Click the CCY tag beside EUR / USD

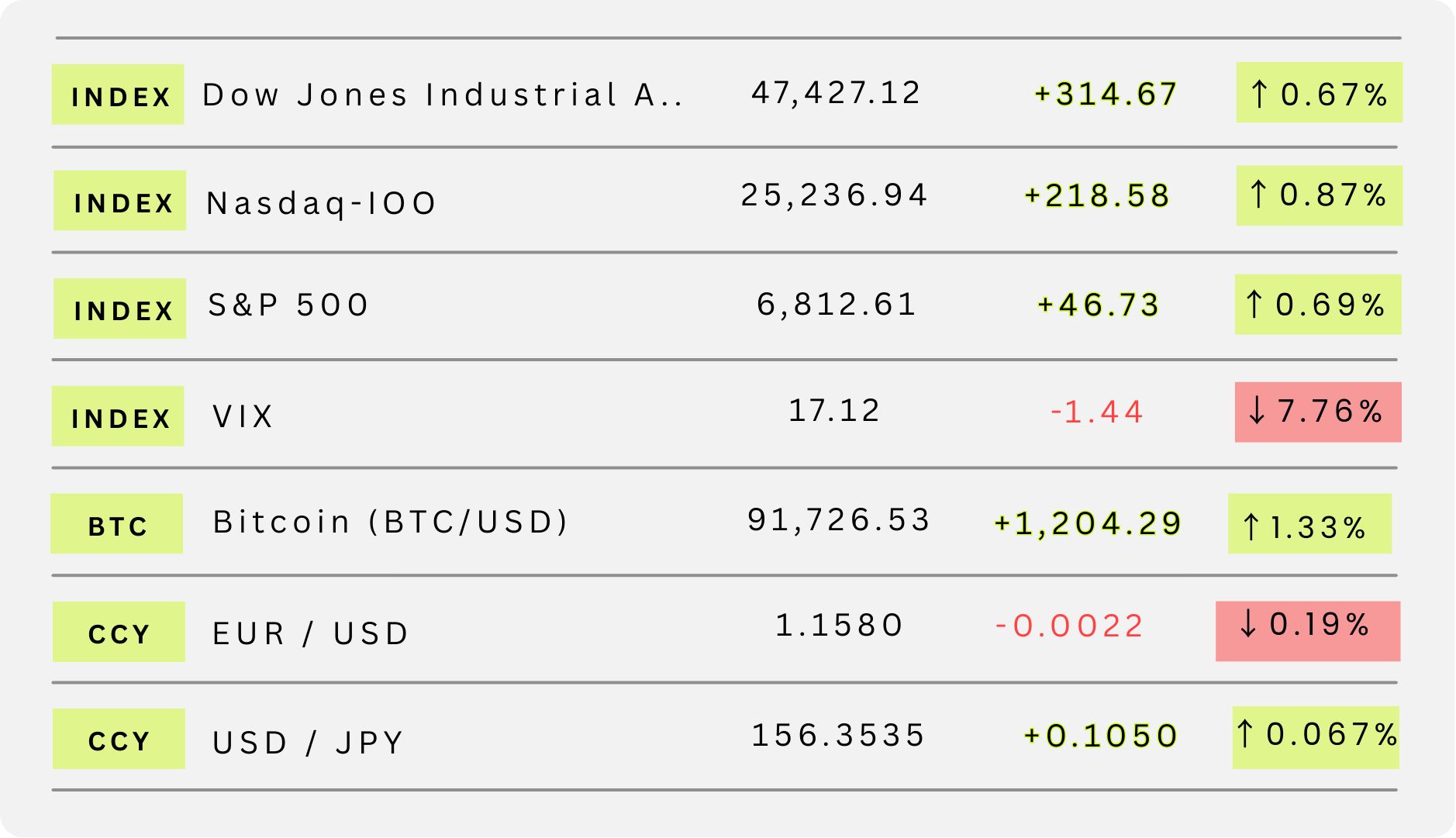pyautogui.click(x=119, y=632)
